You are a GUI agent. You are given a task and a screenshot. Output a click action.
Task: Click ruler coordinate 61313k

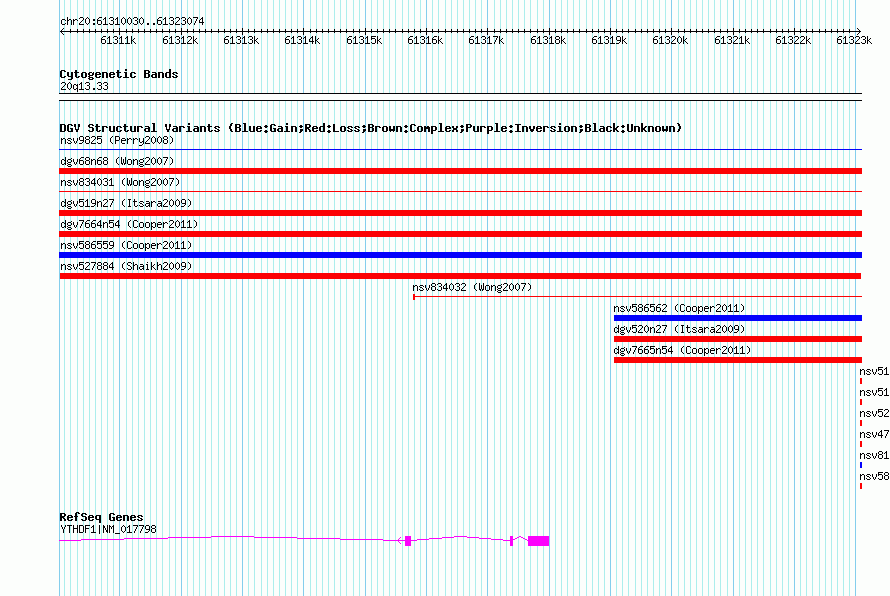(241, 40)
